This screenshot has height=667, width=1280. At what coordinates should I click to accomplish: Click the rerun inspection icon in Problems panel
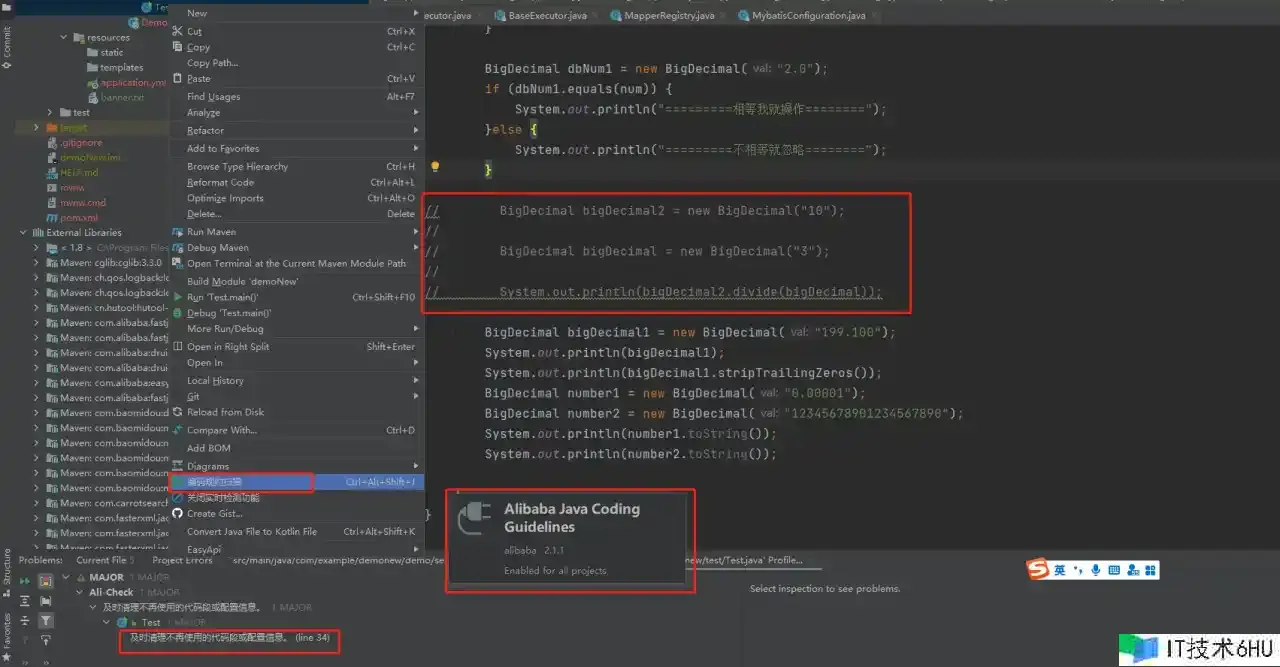24,580
